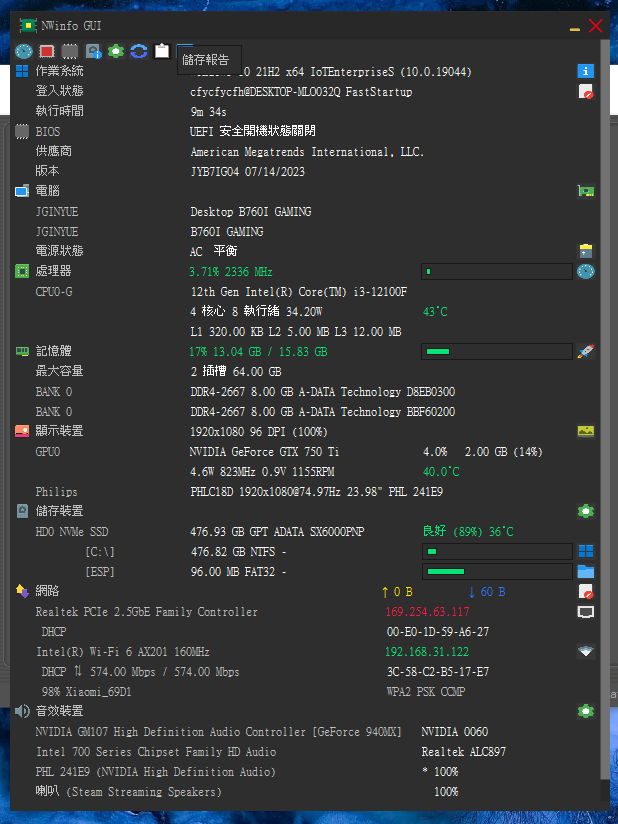The image size is (618, 824).
Task: Click the SSD health 良好 (89%) 36°C
Action: tap(468, 531)
